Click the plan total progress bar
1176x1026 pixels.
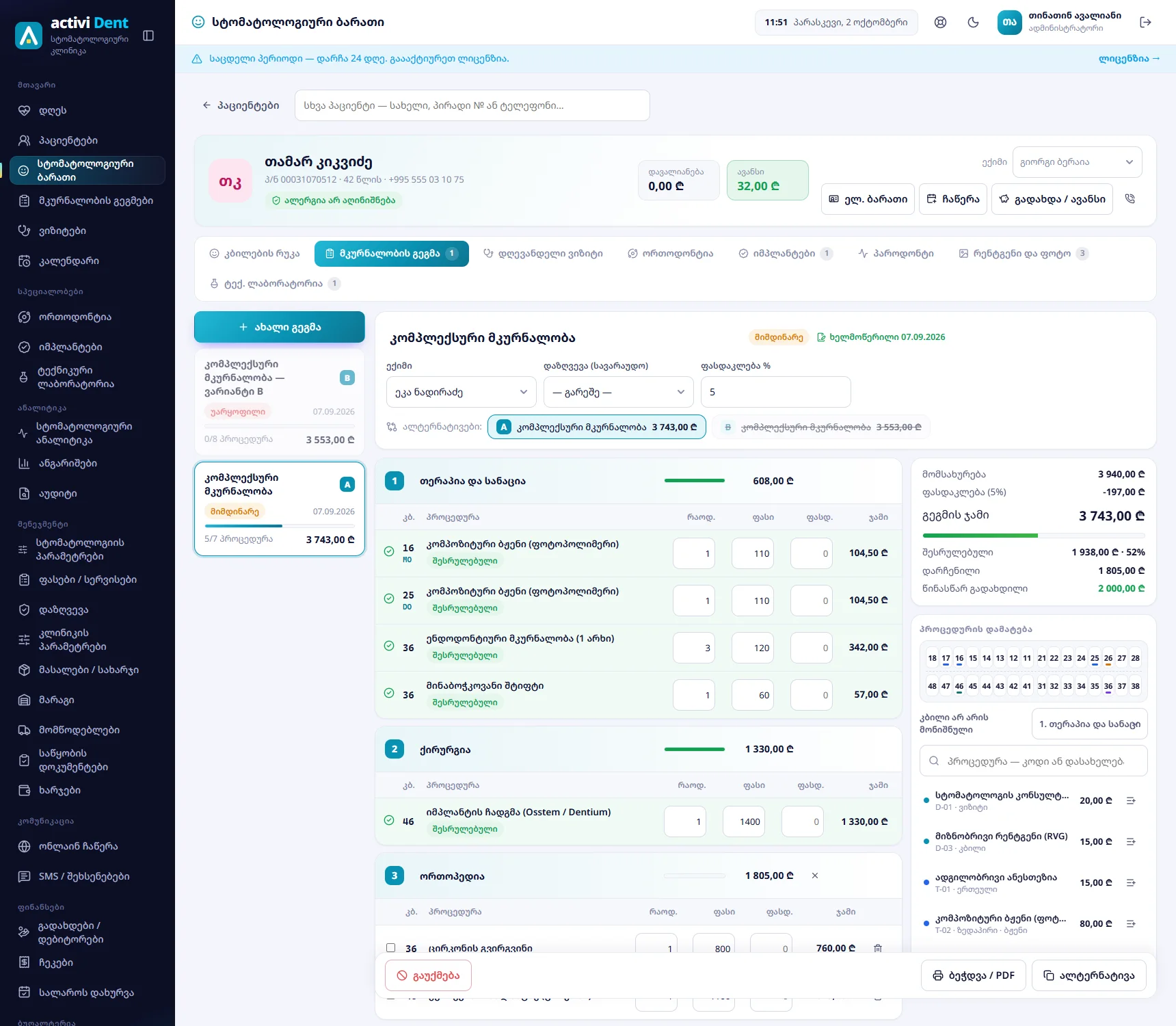[1033, 536]
